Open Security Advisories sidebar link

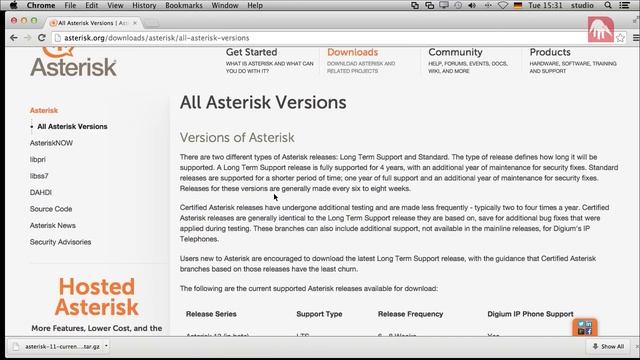tap(60, 242)
